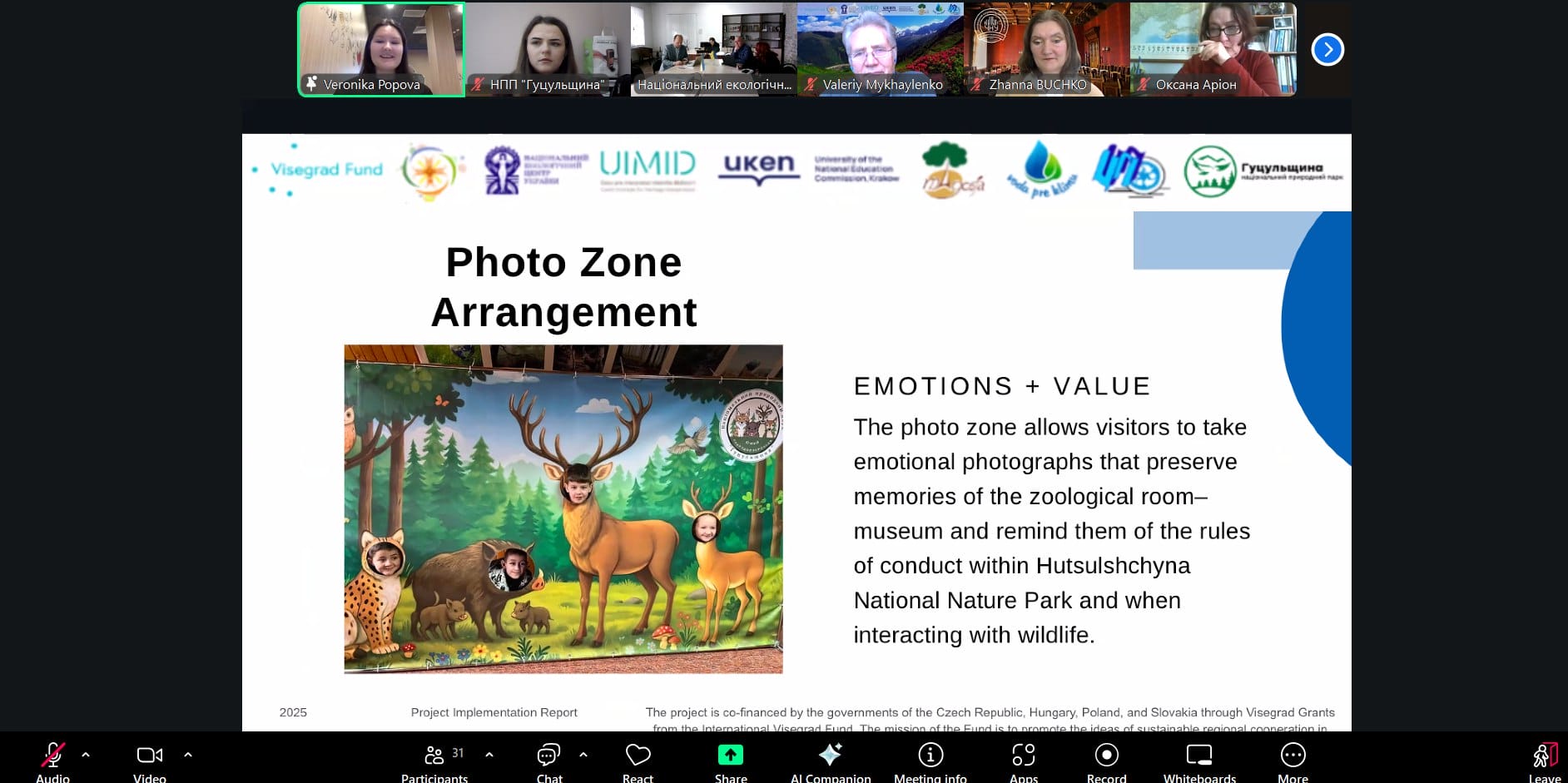Expand audio options chevron

coord(86,755)
